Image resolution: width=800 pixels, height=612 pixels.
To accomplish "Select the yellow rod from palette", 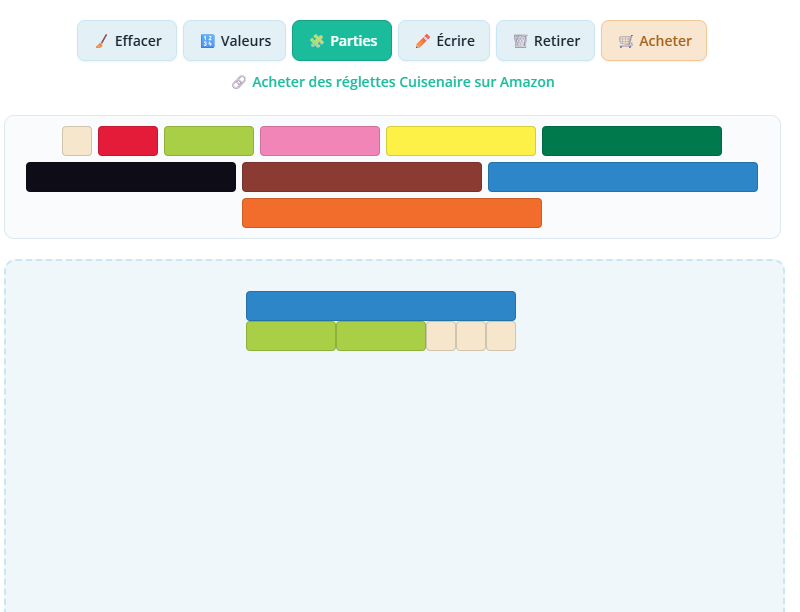I will coord(461,141).
